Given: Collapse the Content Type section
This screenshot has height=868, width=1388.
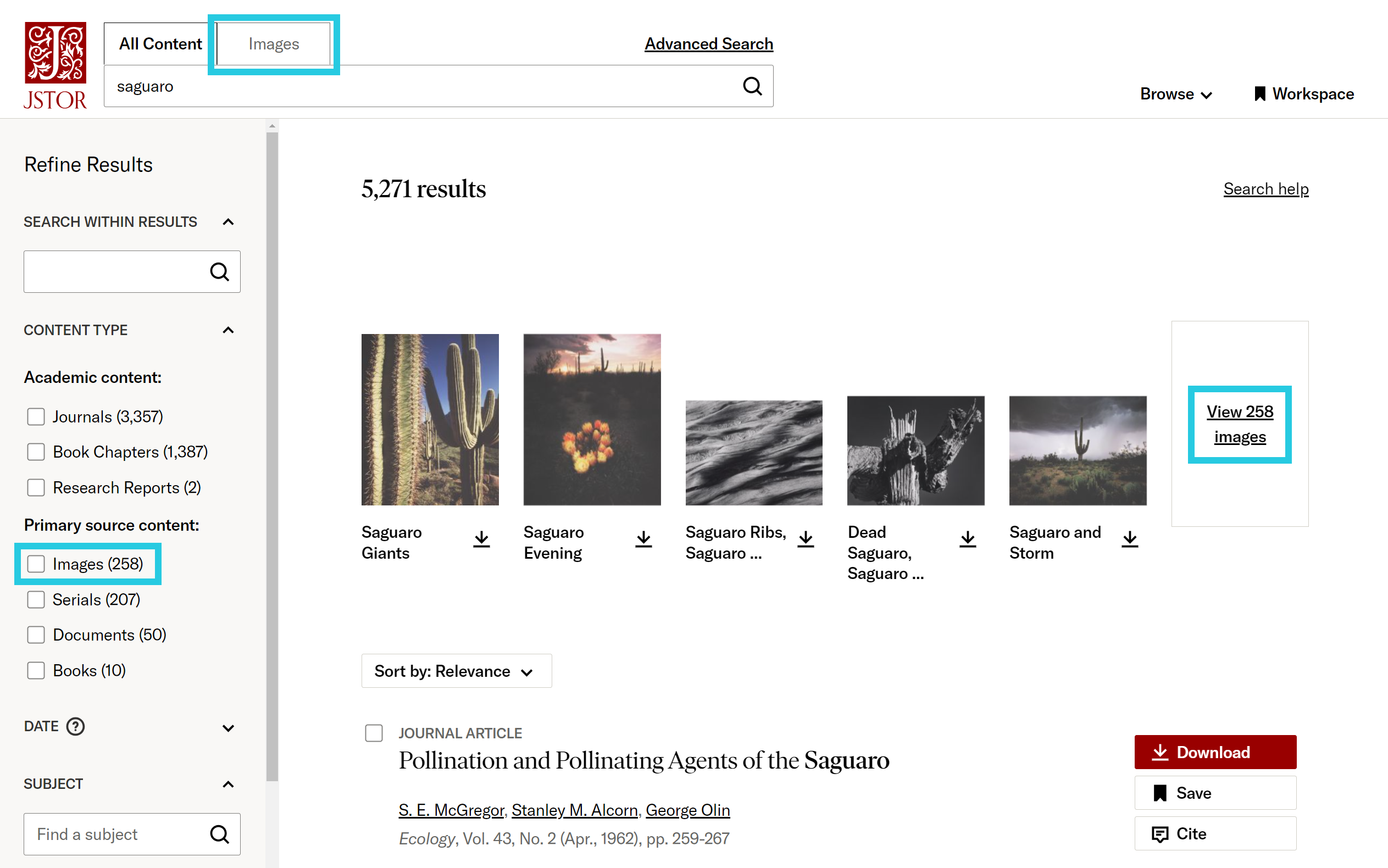Looking at the screenshot, I should (x=228, y=330).
